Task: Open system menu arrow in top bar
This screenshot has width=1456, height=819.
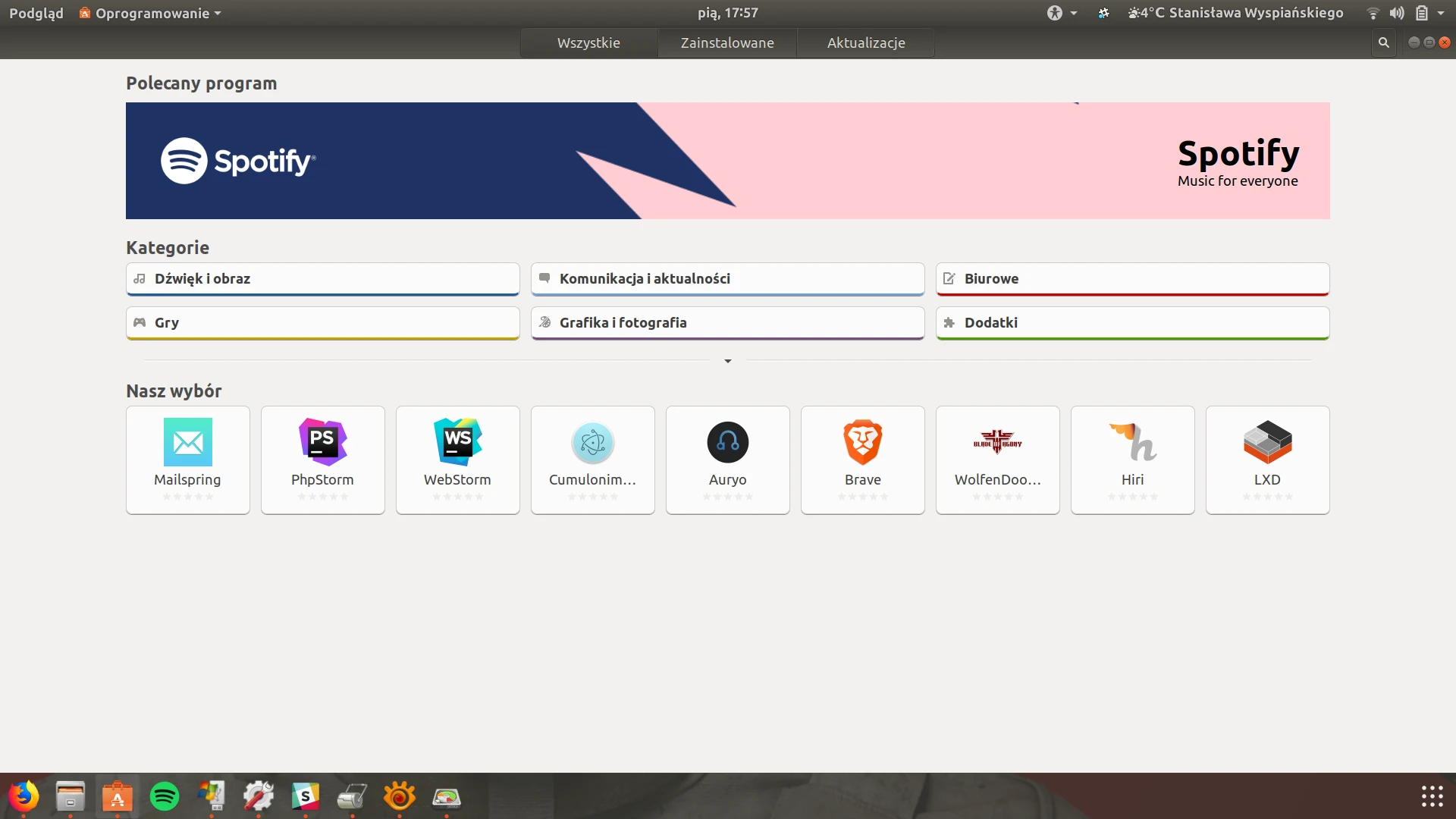Action: tap(1441, 13)
